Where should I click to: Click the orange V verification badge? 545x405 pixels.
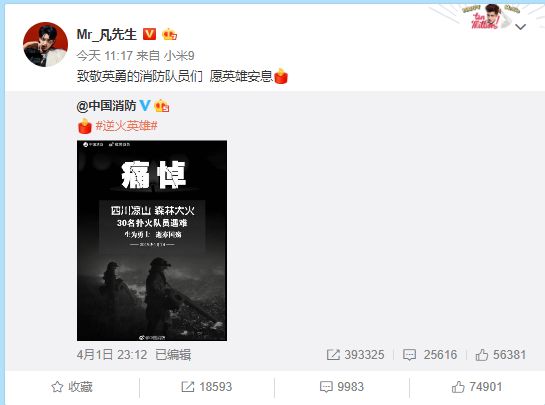pyautogui.click(x=149, y=34)
